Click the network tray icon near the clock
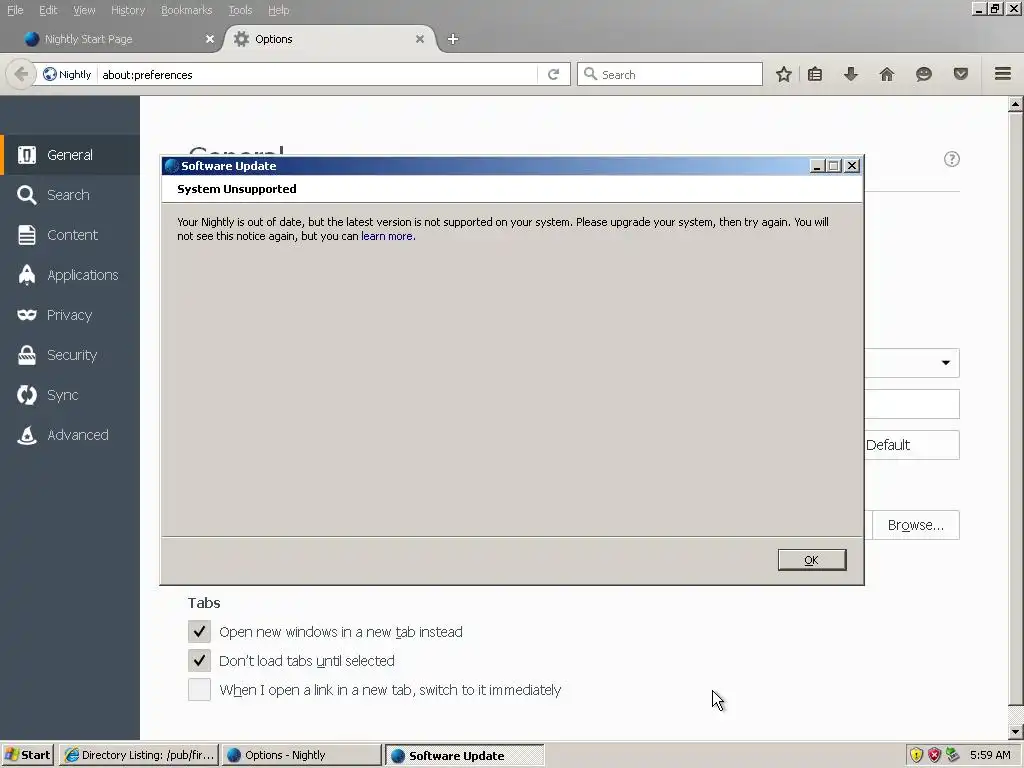 952,755
